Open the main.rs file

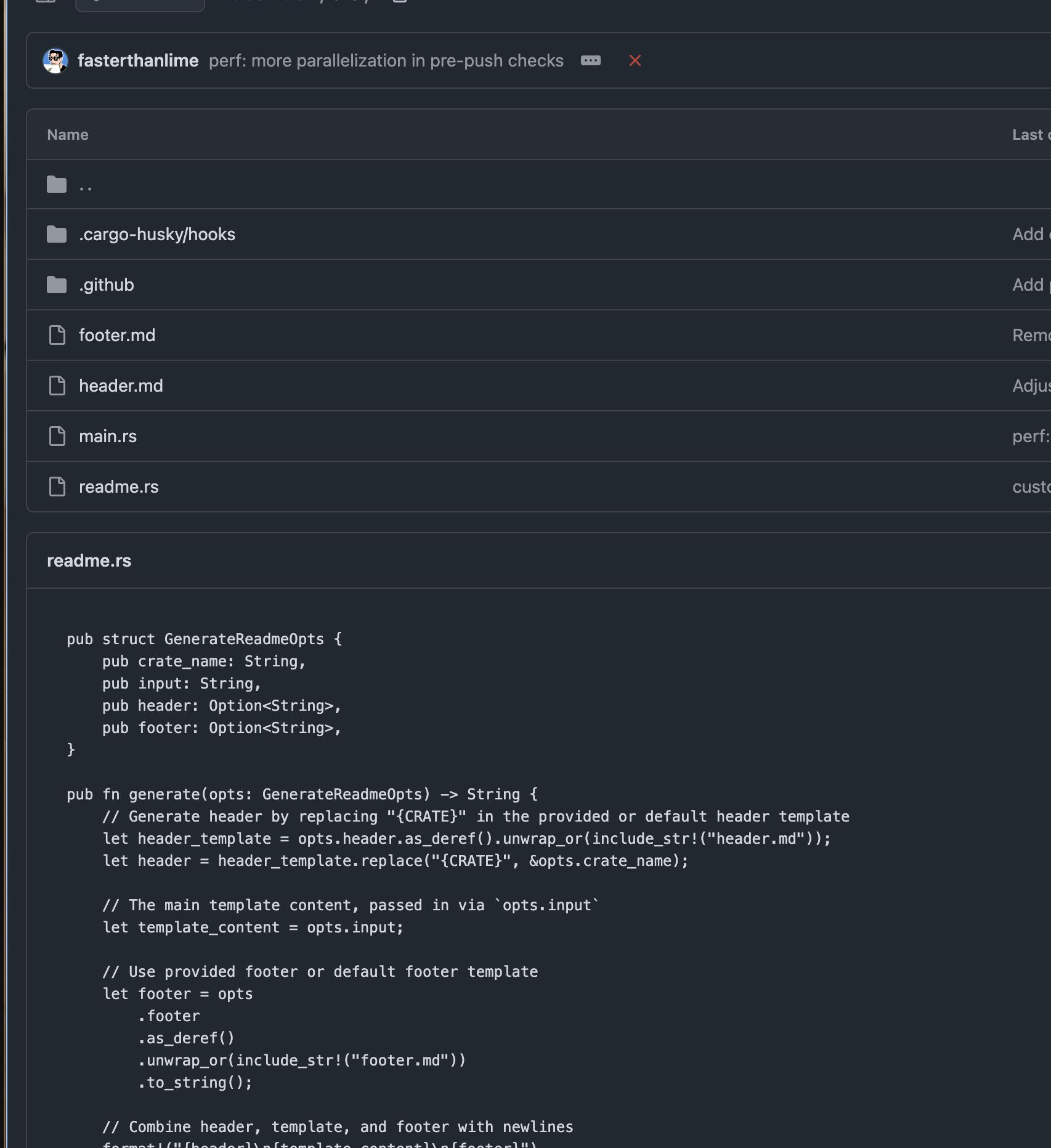pos(108,437)
